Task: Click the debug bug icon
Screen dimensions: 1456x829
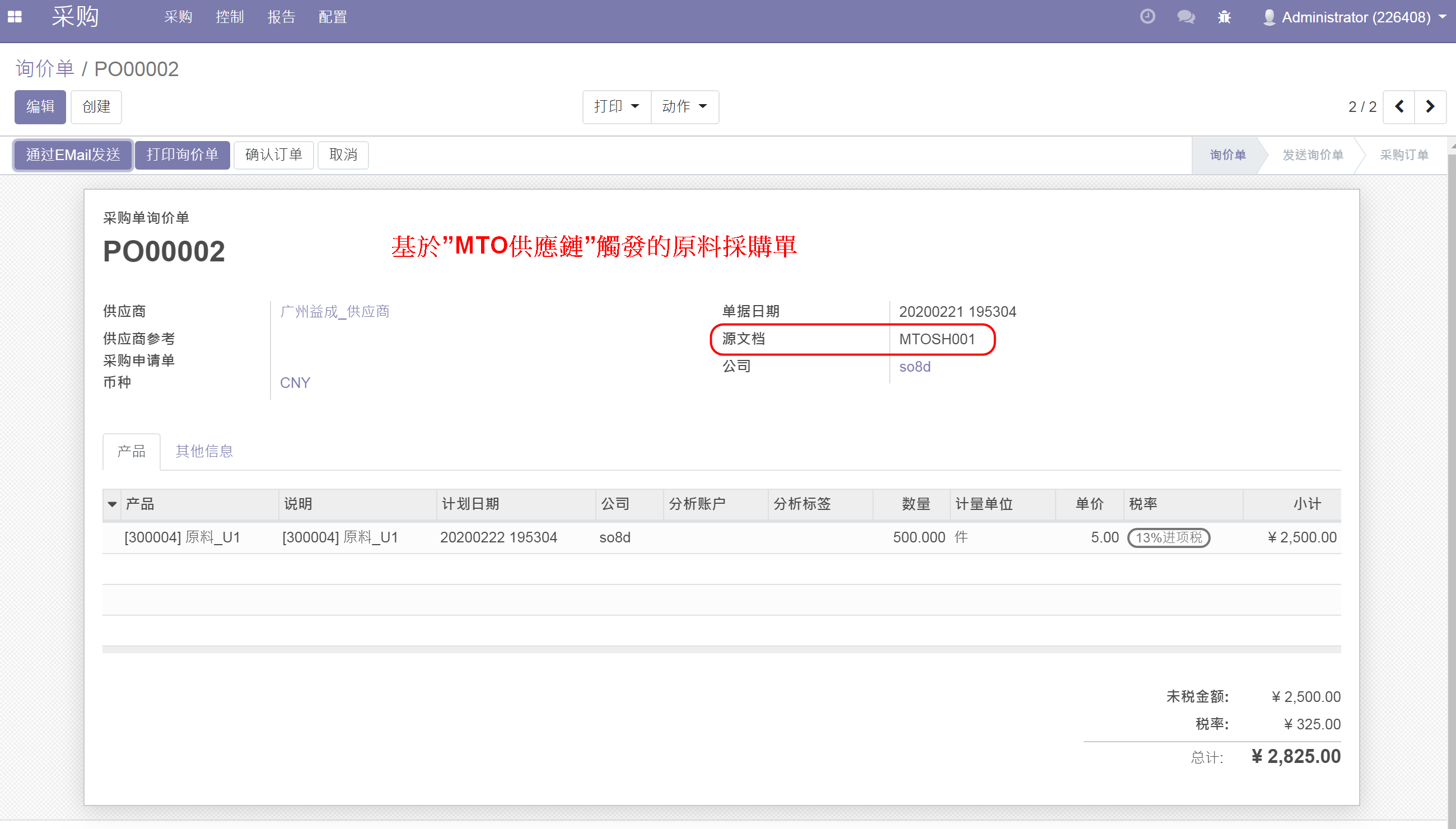Action: point(1224,17)
